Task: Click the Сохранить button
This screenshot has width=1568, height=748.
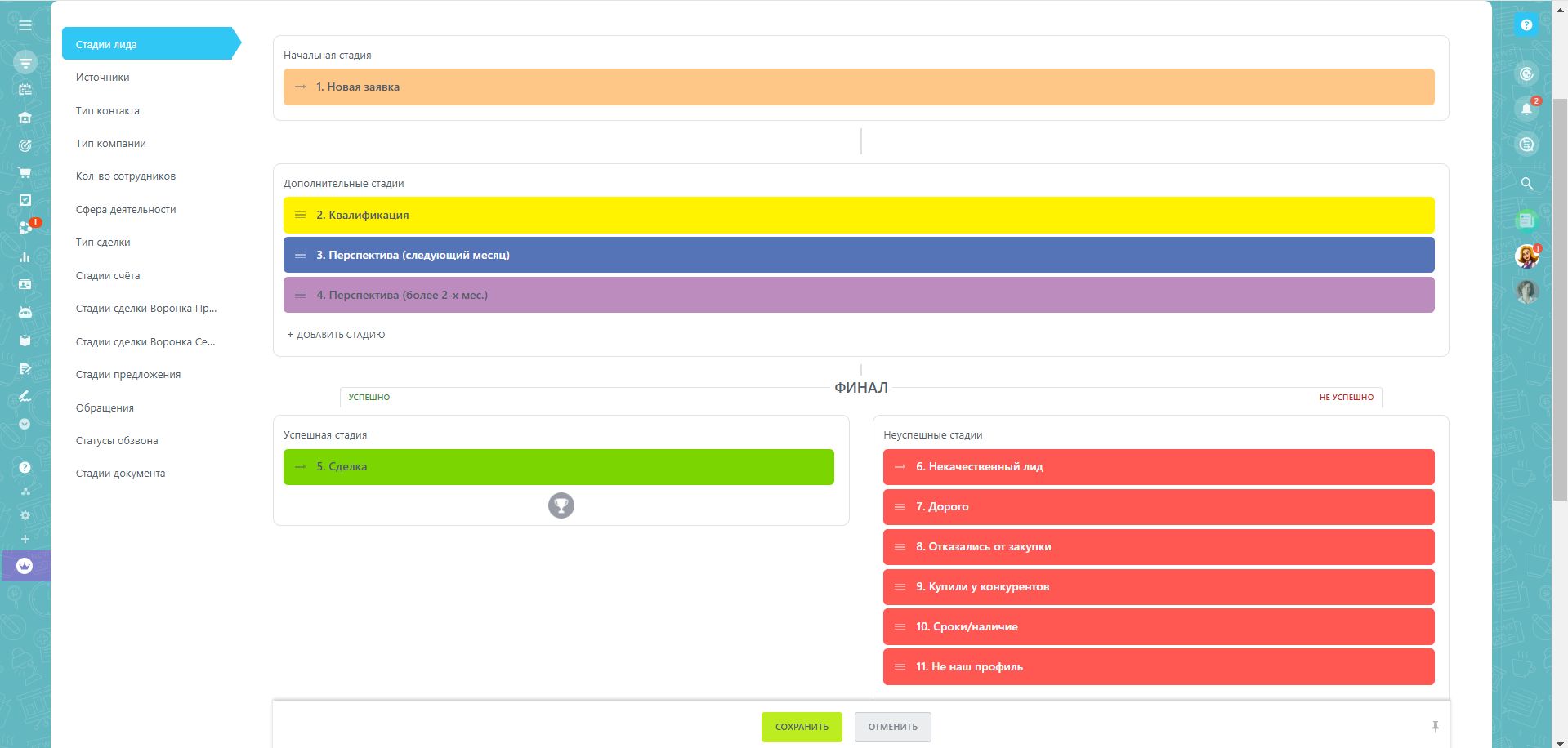Action: 802,727
